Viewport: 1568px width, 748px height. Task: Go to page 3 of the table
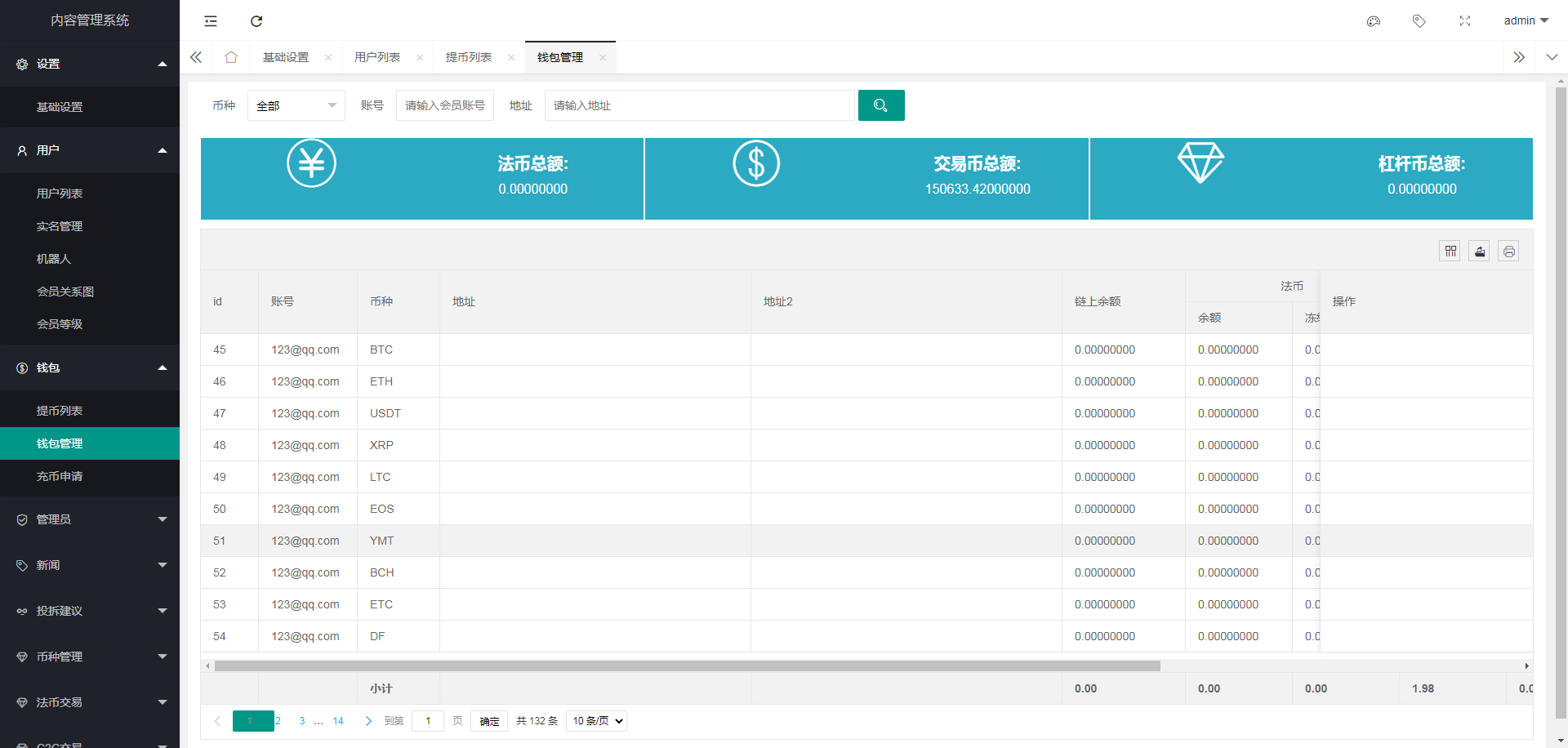302,721
